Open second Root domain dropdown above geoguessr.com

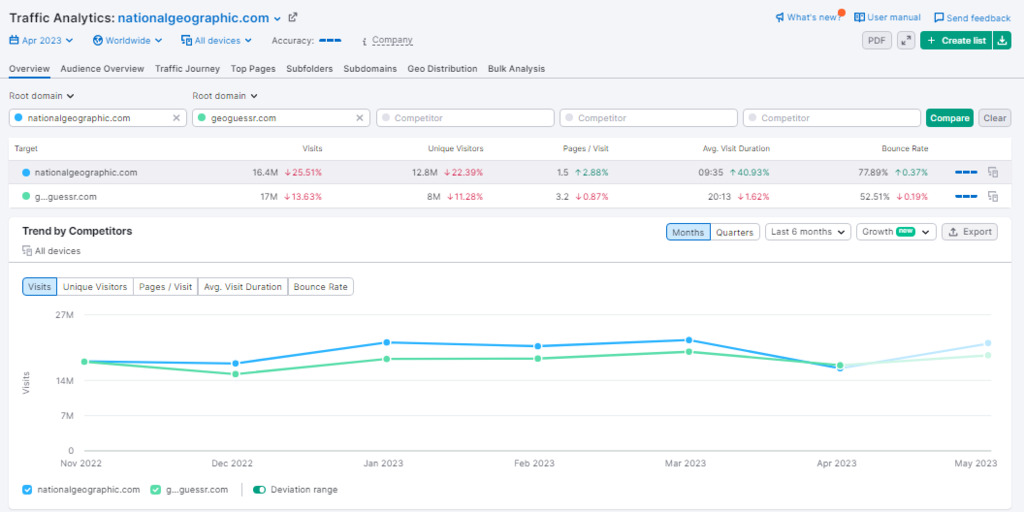225,96
